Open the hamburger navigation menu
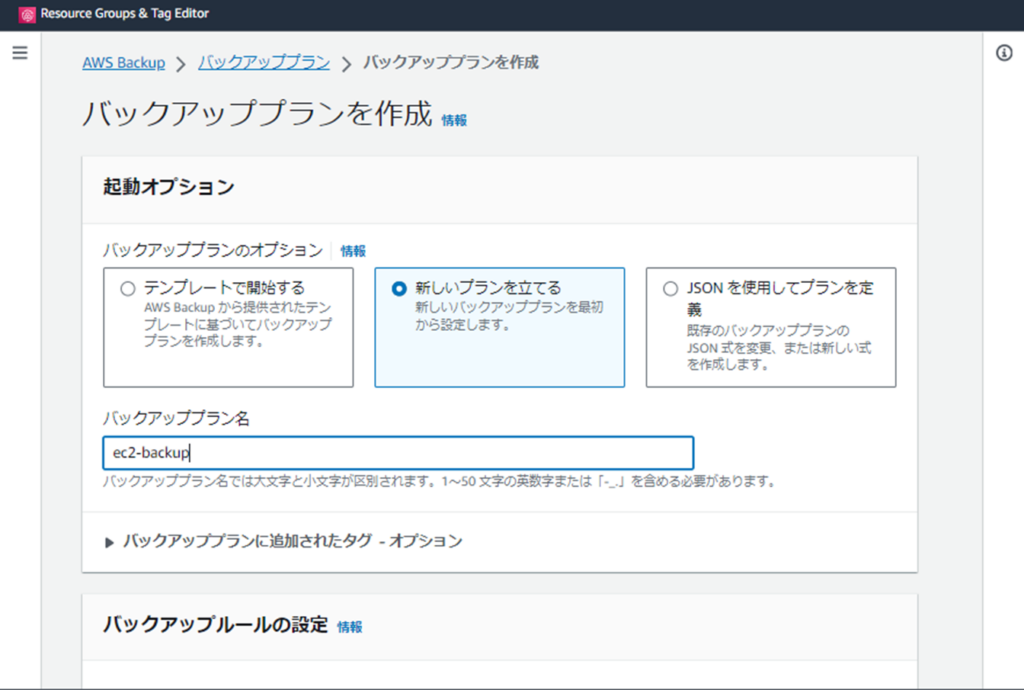This screenshot has height=690, width=1024. (20, 53)
